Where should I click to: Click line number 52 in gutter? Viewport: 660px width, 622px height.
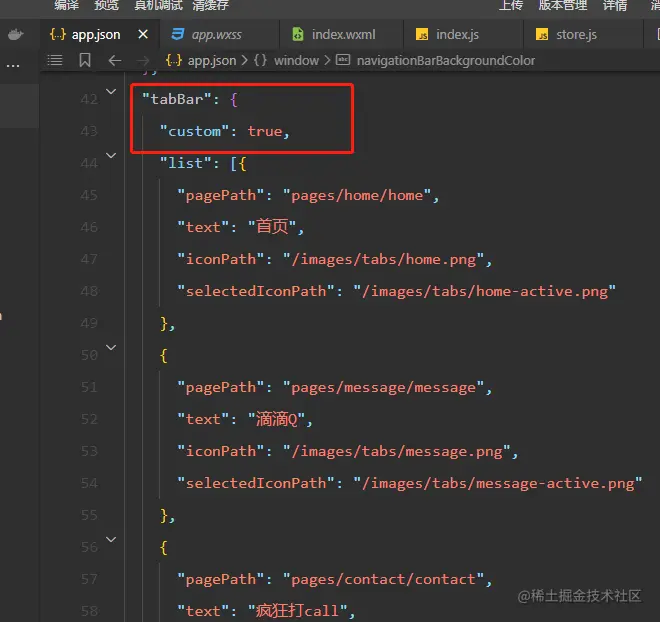89,419
